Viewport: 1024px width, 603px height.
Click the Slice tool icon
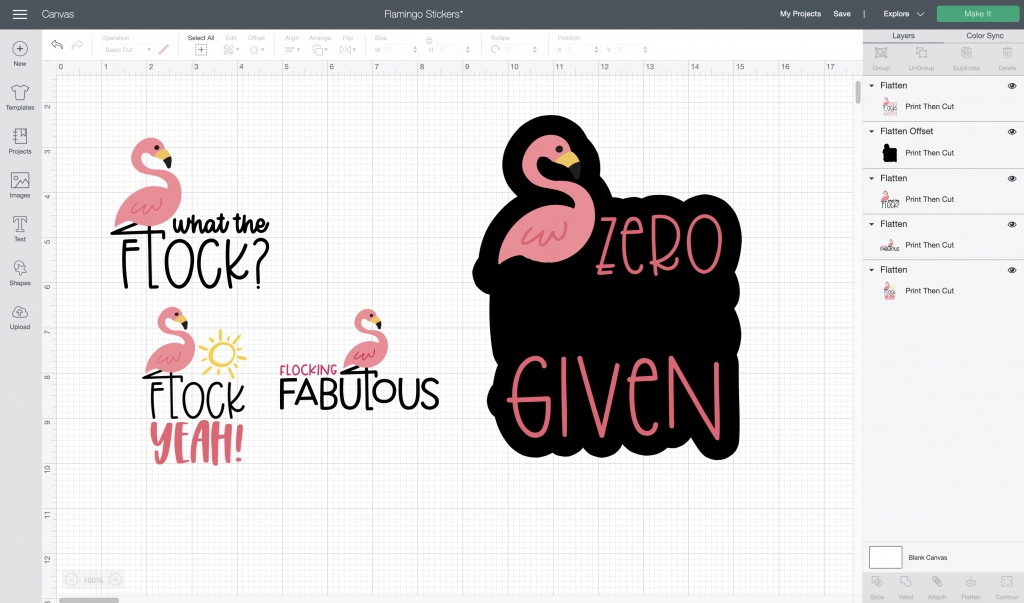click(877, 582)
